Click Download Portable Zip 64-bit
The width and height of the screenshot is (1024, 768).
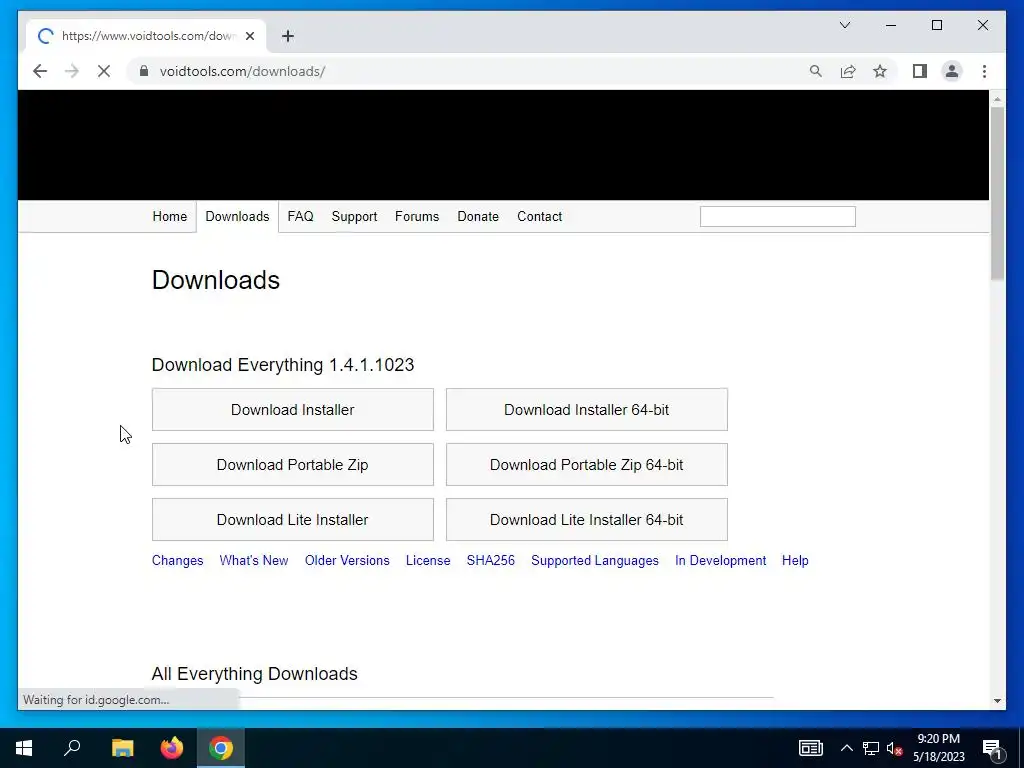[586, 464]
